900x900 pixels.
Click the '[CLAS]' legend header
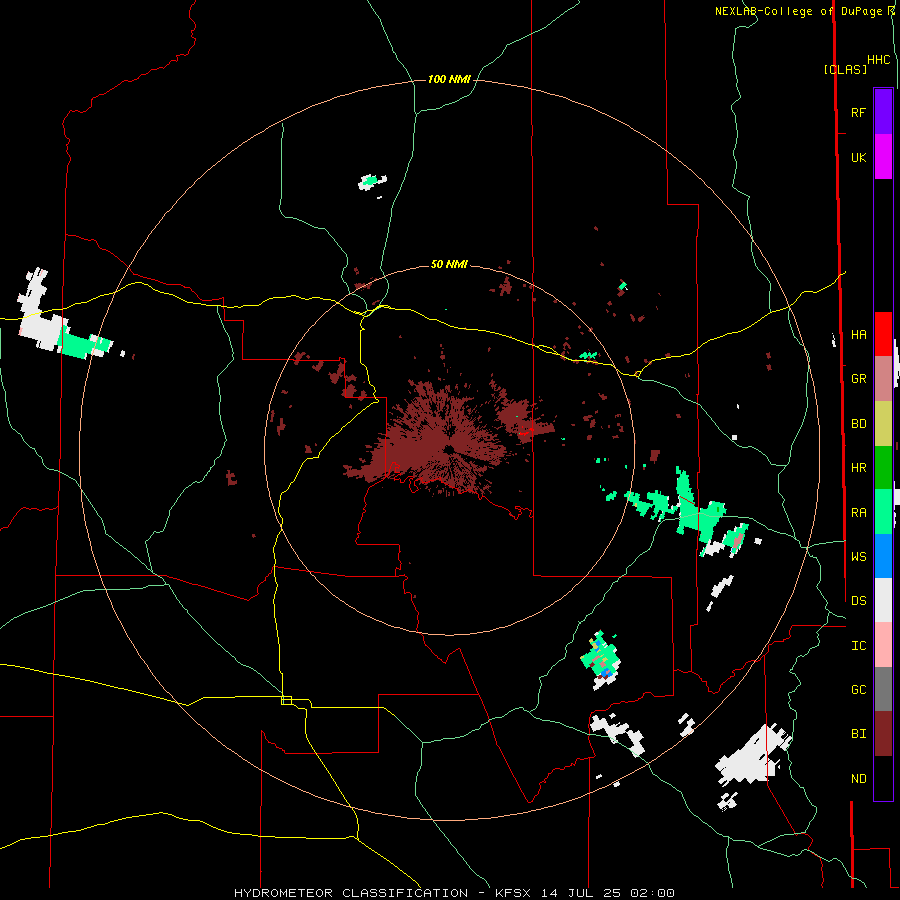click(845, 69)
